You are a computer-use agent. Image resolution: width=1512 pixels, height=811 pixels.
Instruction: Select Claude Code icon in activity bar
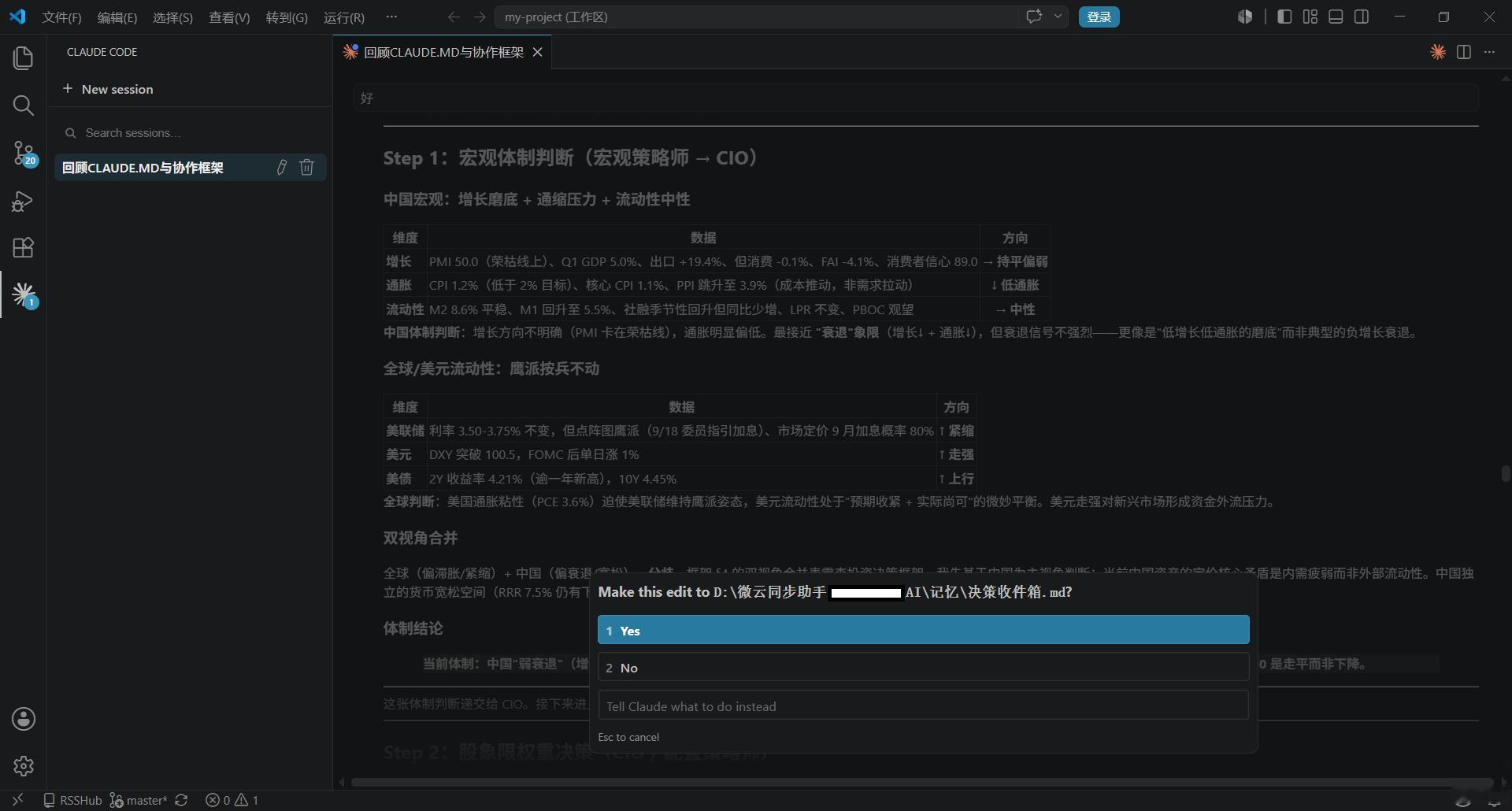pyautogui.click(x=23, y=295)
